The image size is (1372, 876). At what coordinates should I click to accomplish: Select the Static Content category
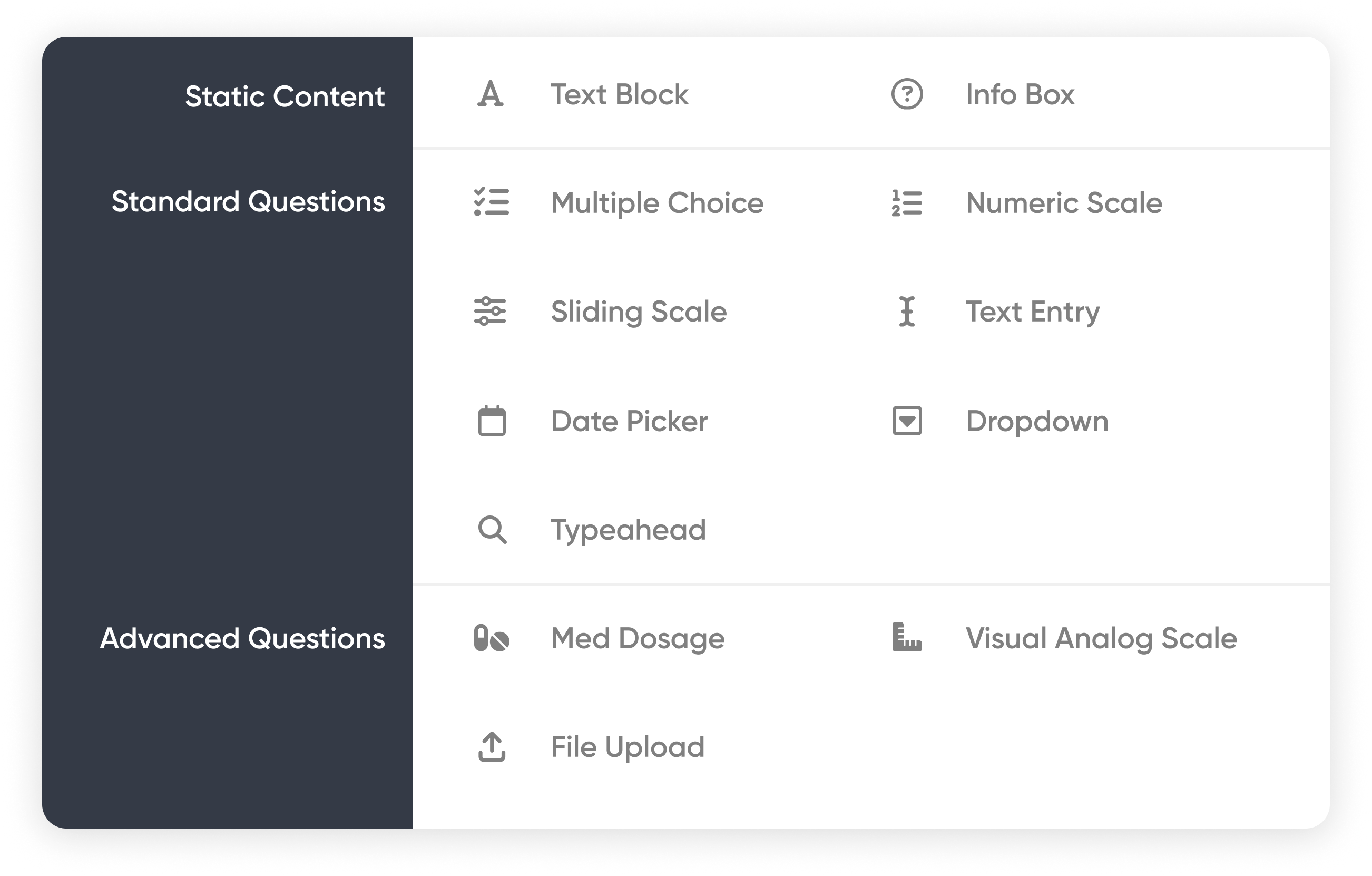point(285,96)
